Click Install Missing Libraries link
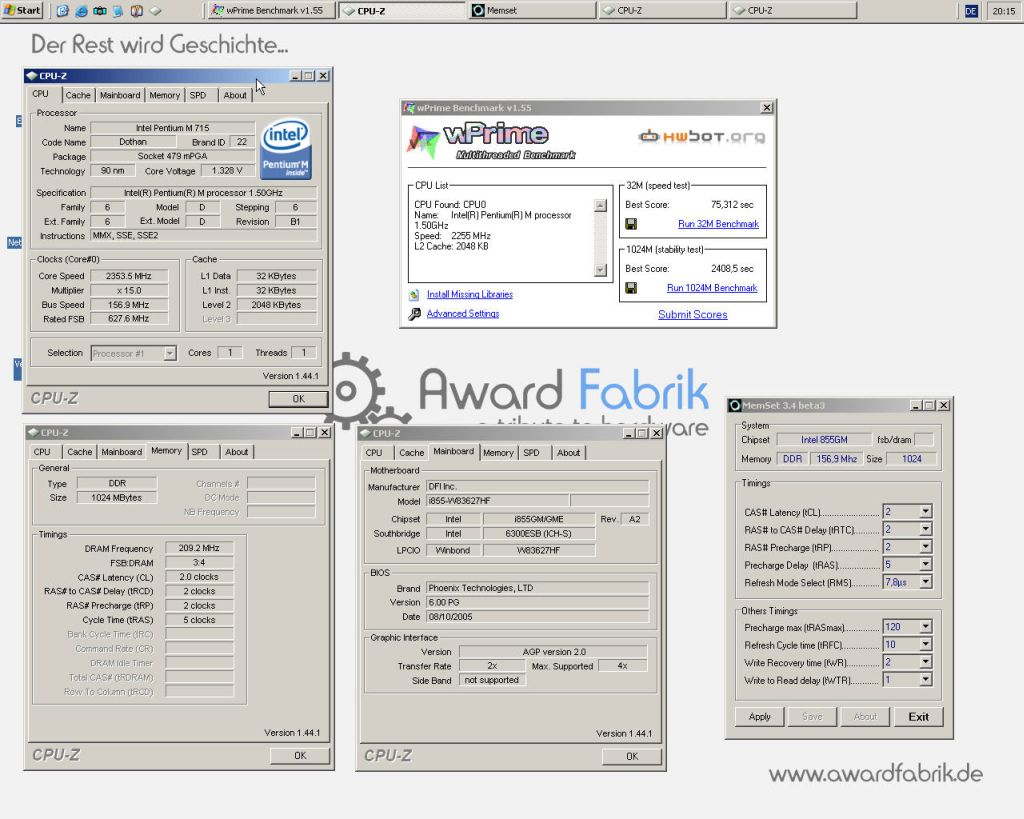Screen dimensions: 1024x819 470,295
